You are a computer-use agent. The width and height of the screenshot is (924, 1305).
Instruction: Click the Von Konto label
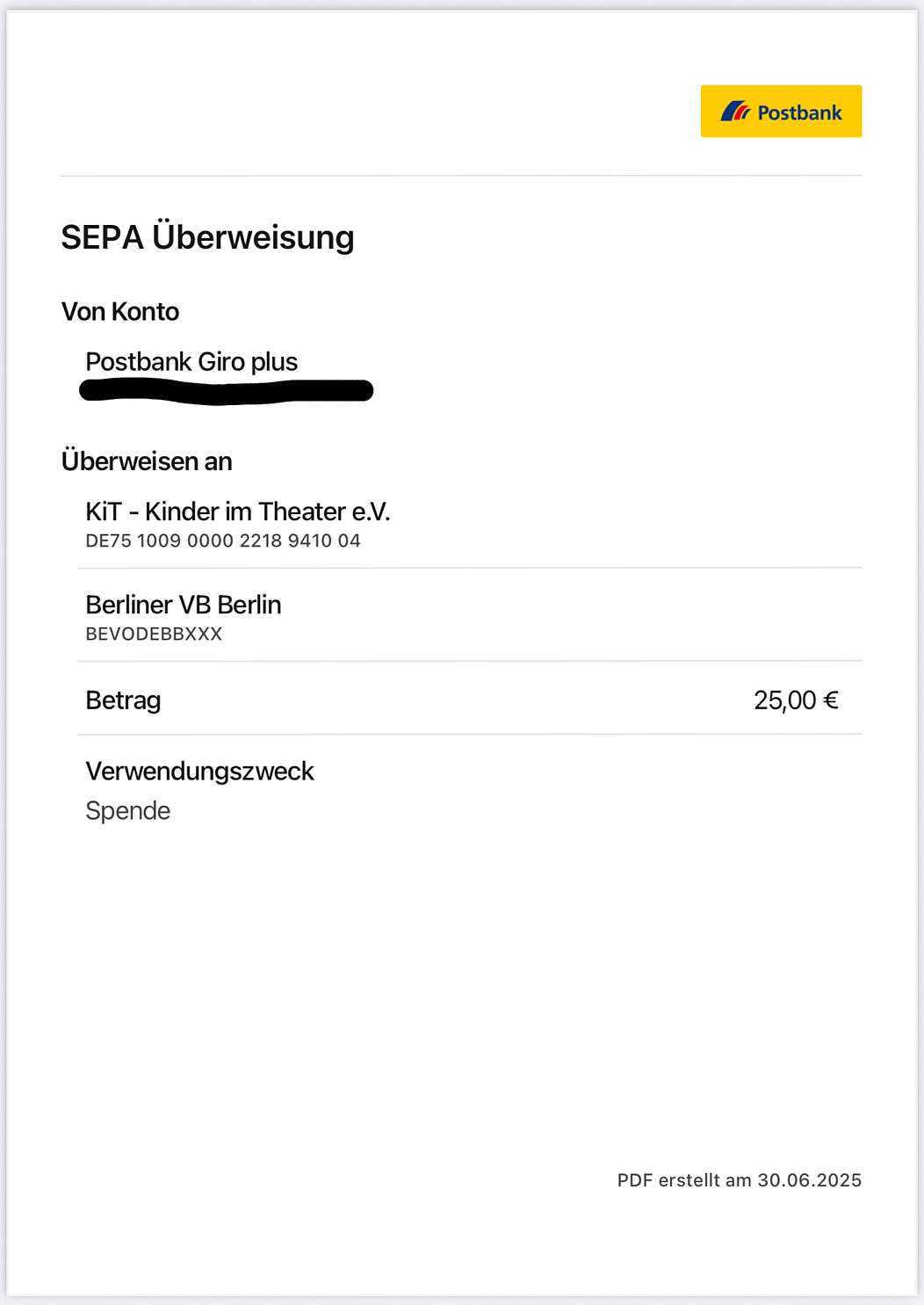point(120,312)
